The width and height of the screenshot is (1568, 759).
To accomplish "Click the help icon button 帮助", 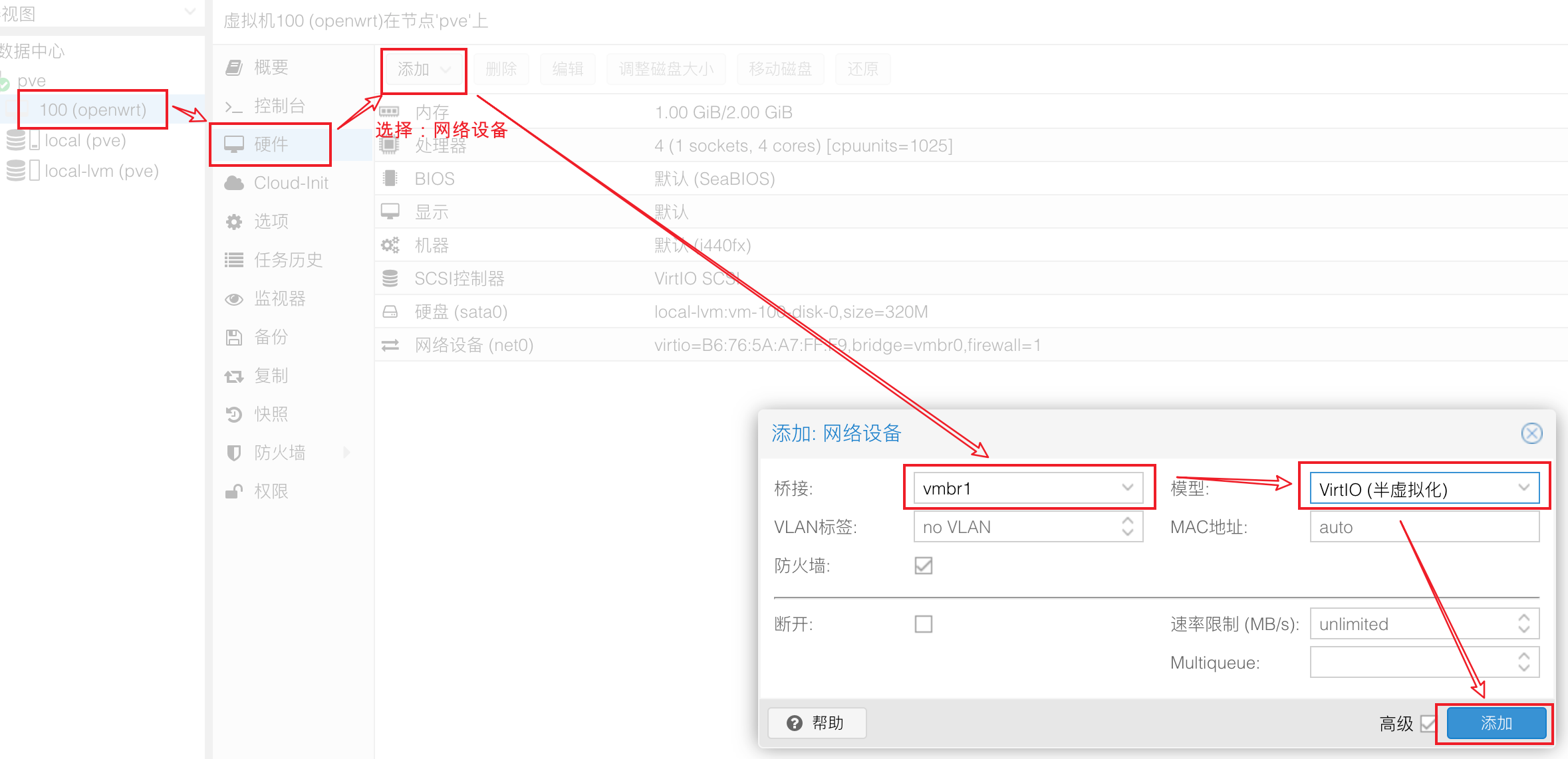I will coord(817,722).
